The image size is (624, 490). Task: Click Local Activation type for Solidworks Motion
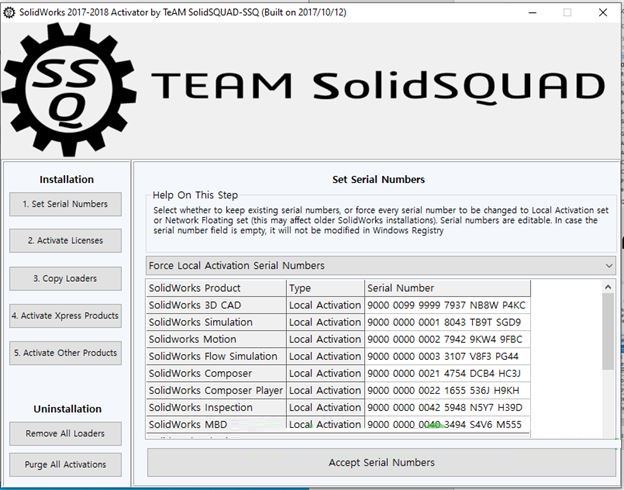click(325, 340)
